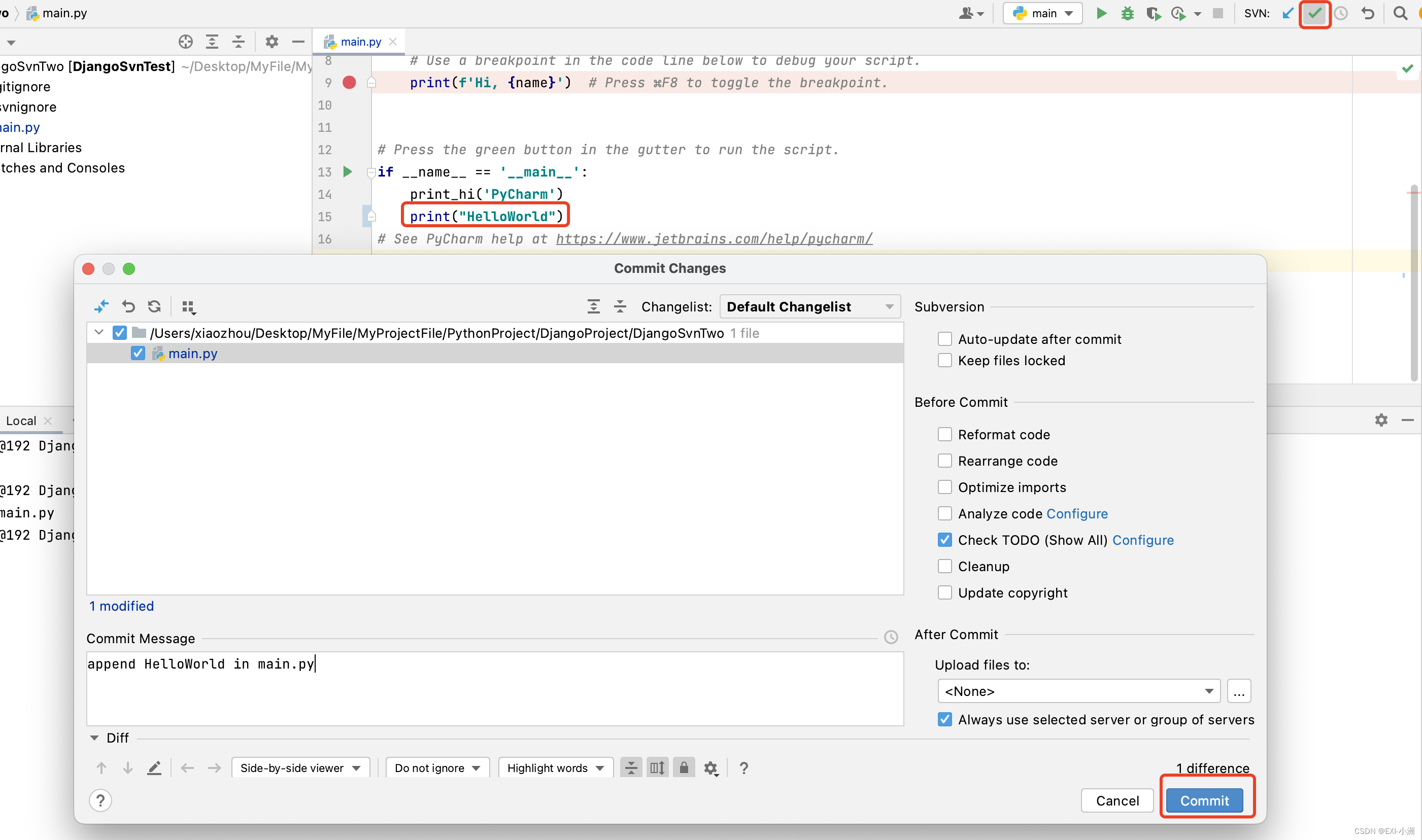Check Reformat code option
This screenshot has width=1422, height=840.
point(944,434)
